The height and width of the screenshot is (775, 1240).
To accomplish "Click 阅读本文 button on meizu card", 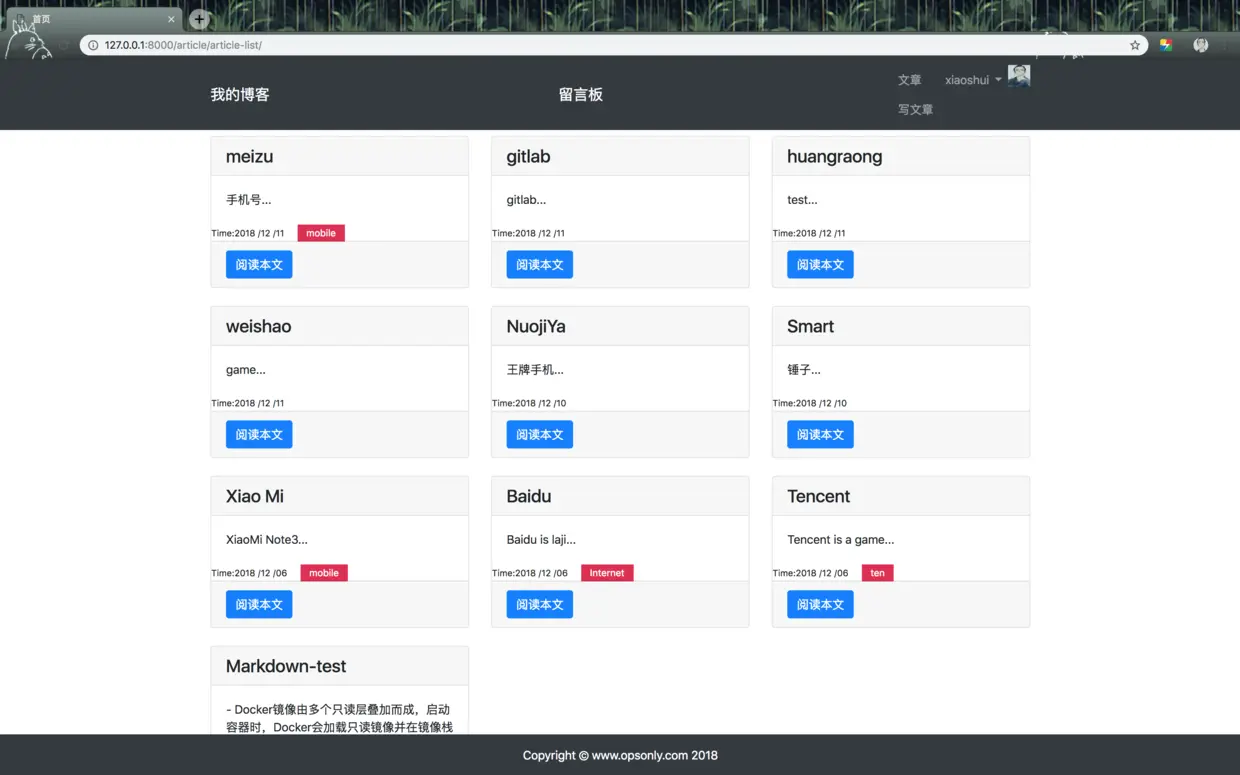I will pyautogui.click(x=259, y=265).
